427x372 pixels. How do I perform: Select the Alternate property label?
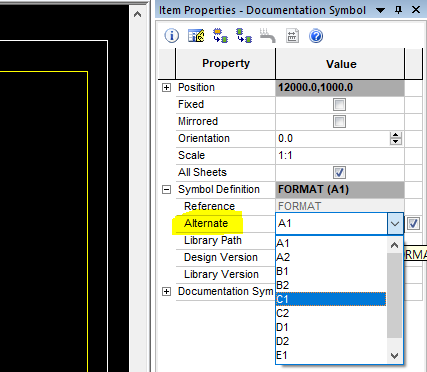pos(206,223)
